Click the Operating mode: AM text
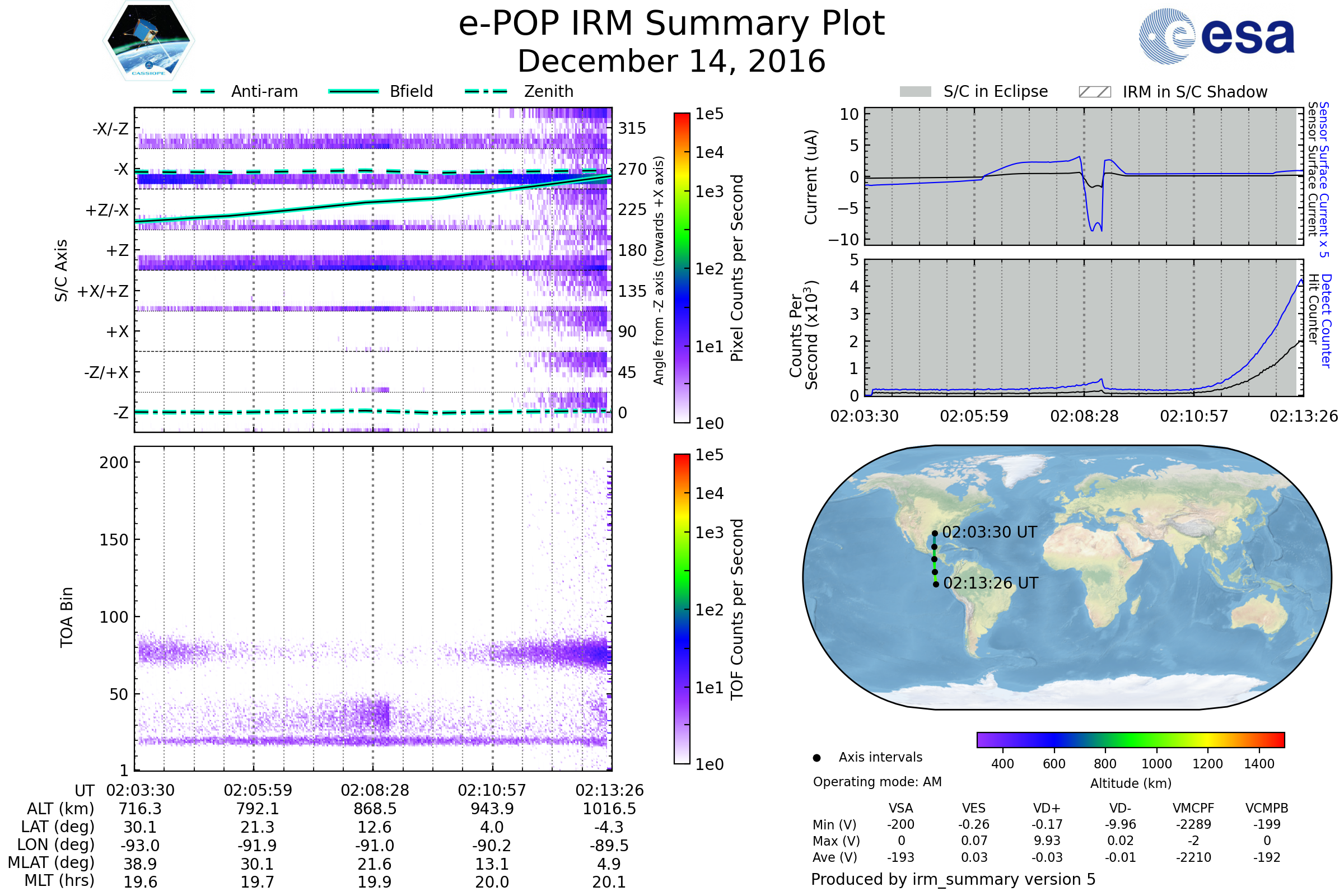Viewport: 1344px width, 896px height. [876, 782]
